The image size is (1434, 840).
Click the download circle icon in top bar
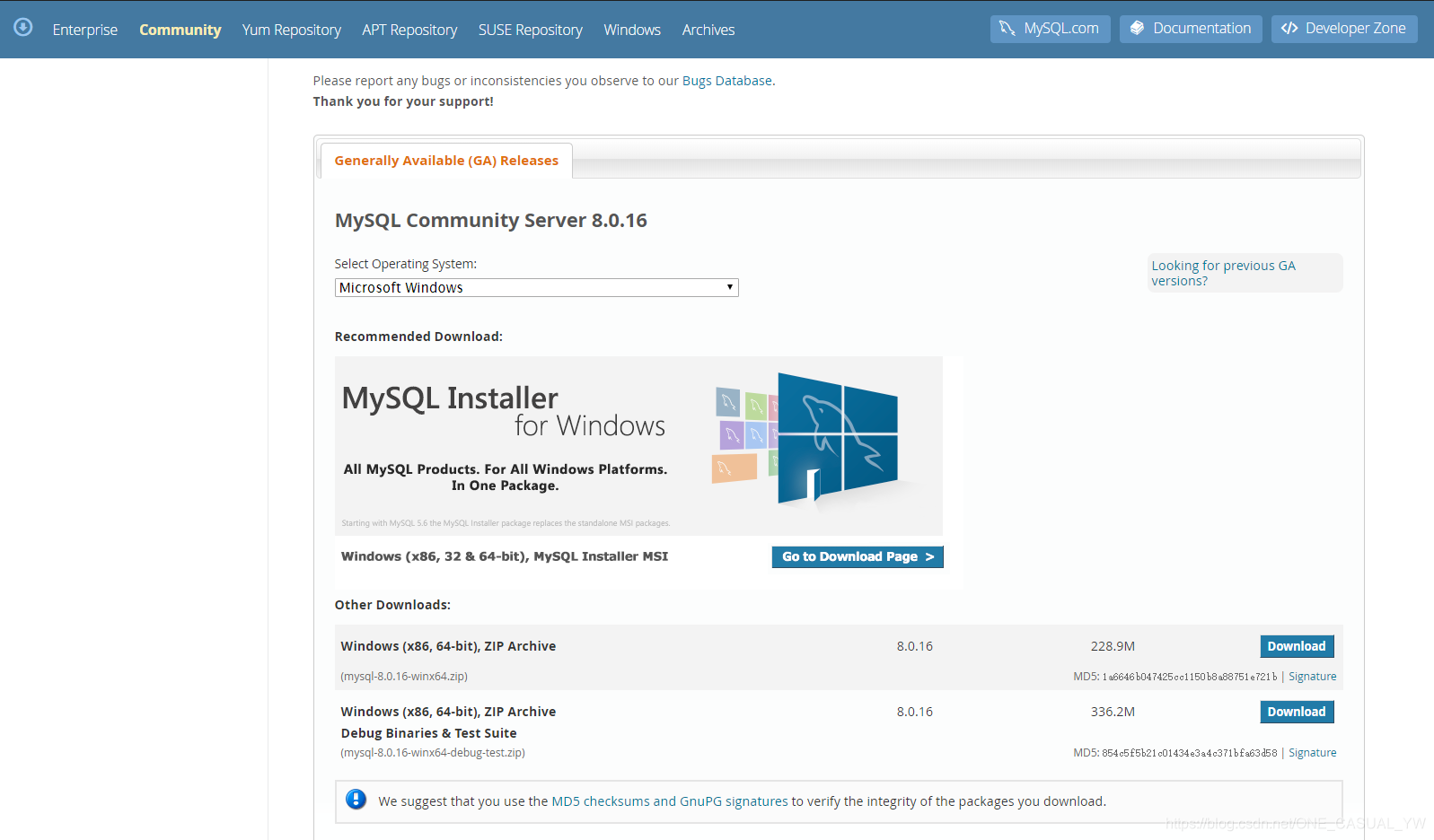[x=23, y=27]
